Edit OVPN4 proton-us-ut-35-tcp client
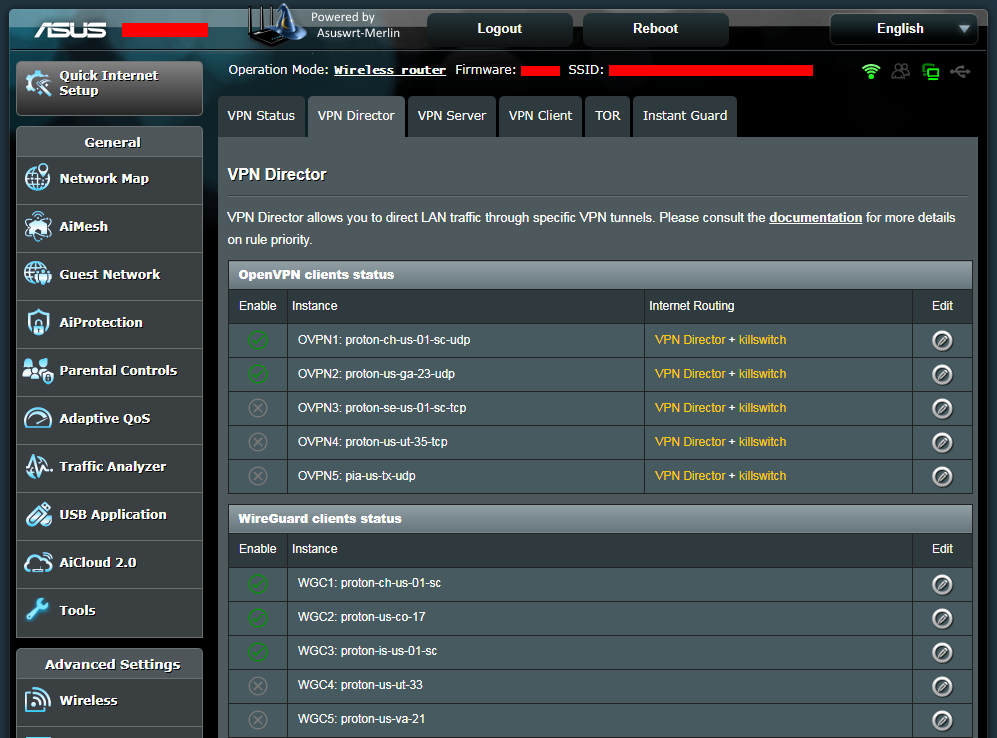This screenshot has width=997, height=738. pos(942,442)
